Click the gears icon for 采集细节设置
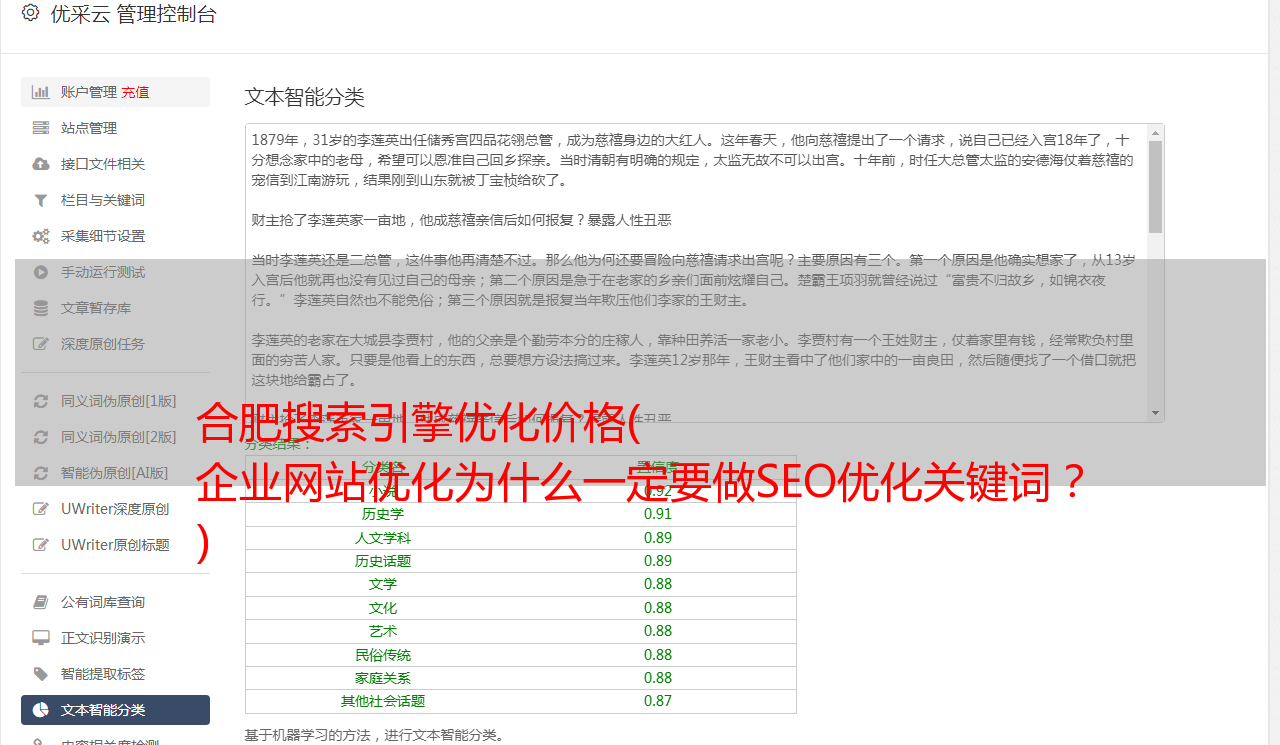Image resolution: width=1280 pixels, height=745 pixels. click(x=41, y=236)
